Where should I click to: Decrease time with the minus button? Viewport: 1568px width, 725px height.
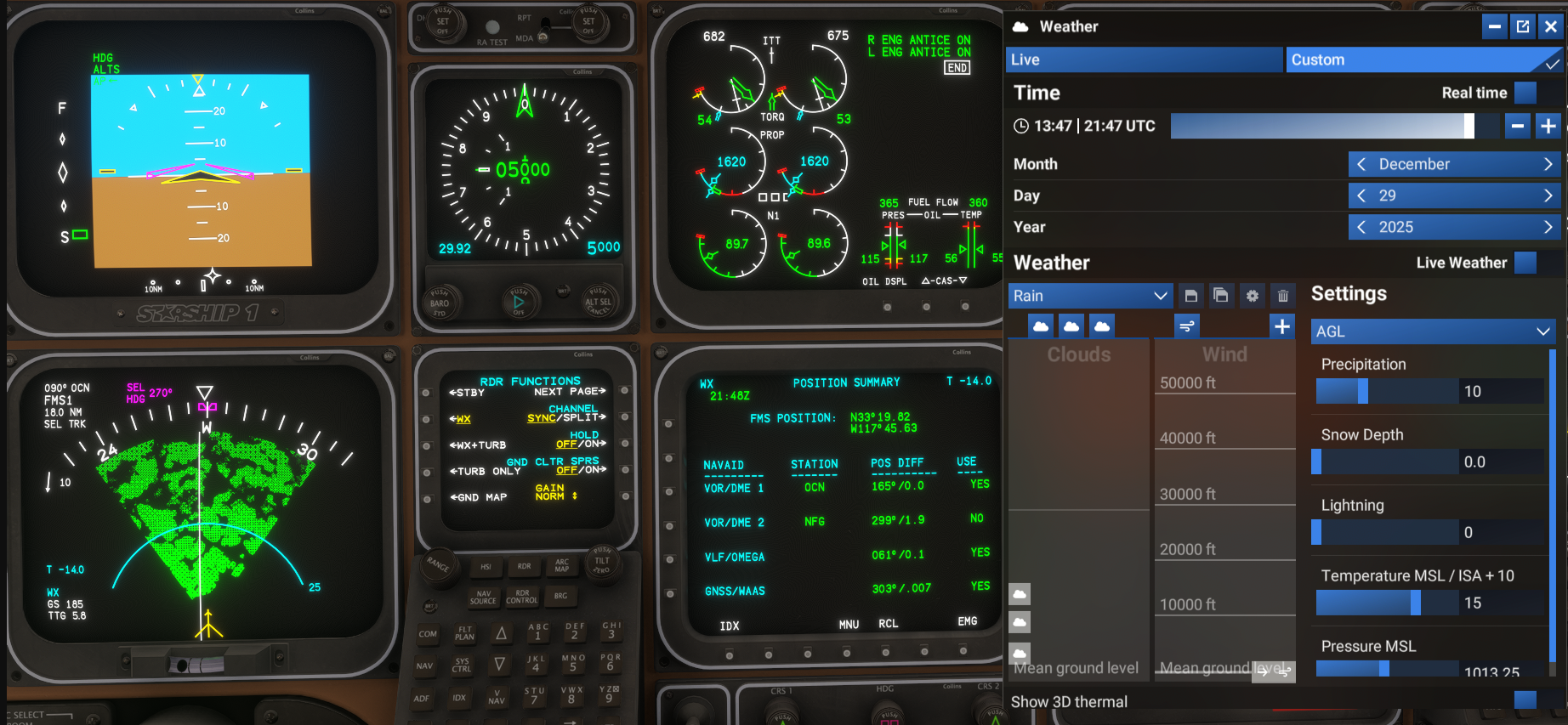1518,126
